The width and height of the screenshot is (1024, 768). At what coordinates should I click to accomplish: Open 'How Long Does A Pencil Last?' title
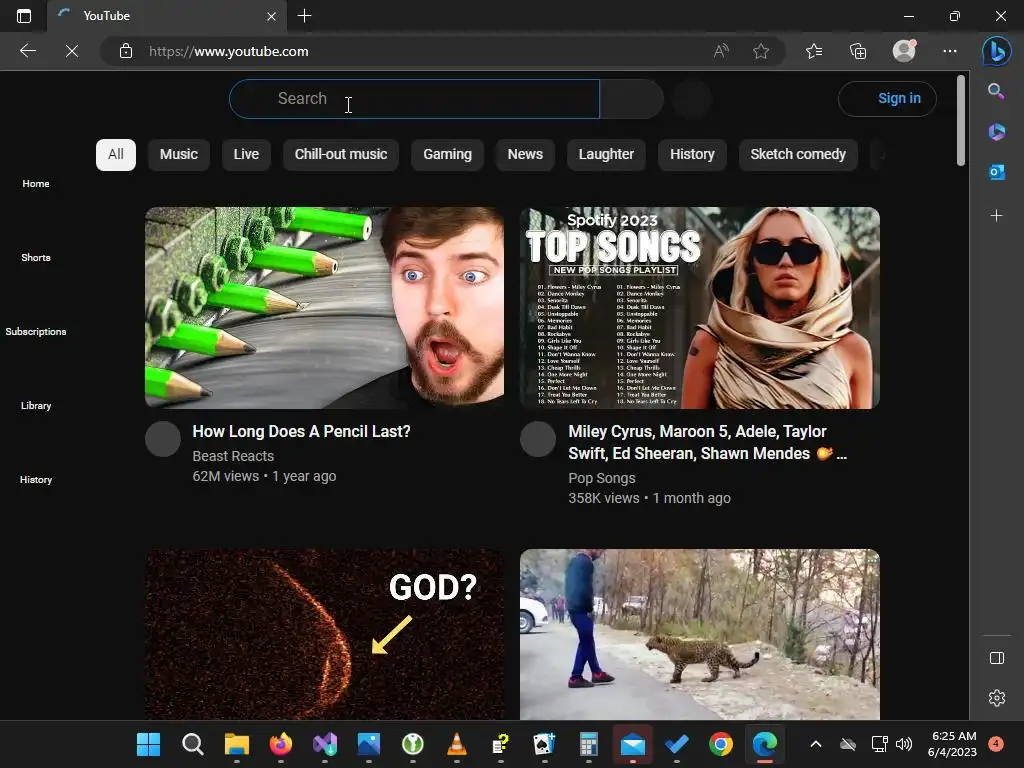pos(302,432)
